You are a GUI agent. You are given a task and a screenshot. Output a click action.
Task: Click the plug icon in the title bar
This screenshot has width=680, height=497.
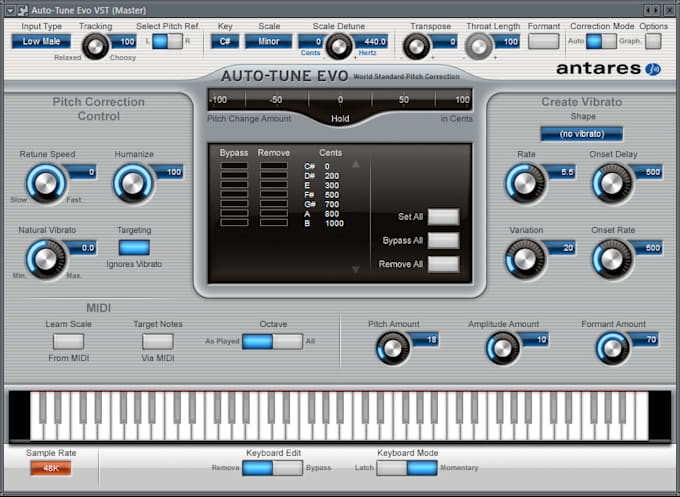[x=23, y=10]
